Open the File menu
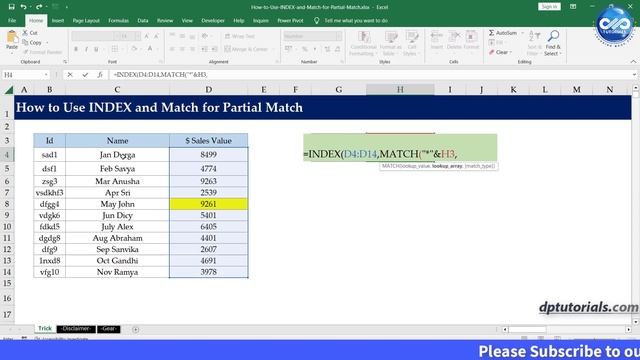This screenshot has width=640, height=360. coord(12,20)
